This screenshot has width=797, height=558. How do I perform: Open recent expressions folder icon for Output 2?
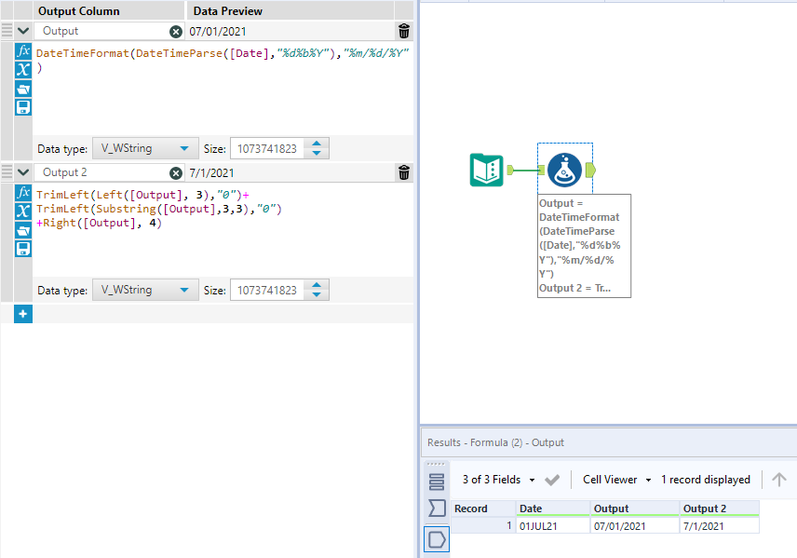point(23,230)
